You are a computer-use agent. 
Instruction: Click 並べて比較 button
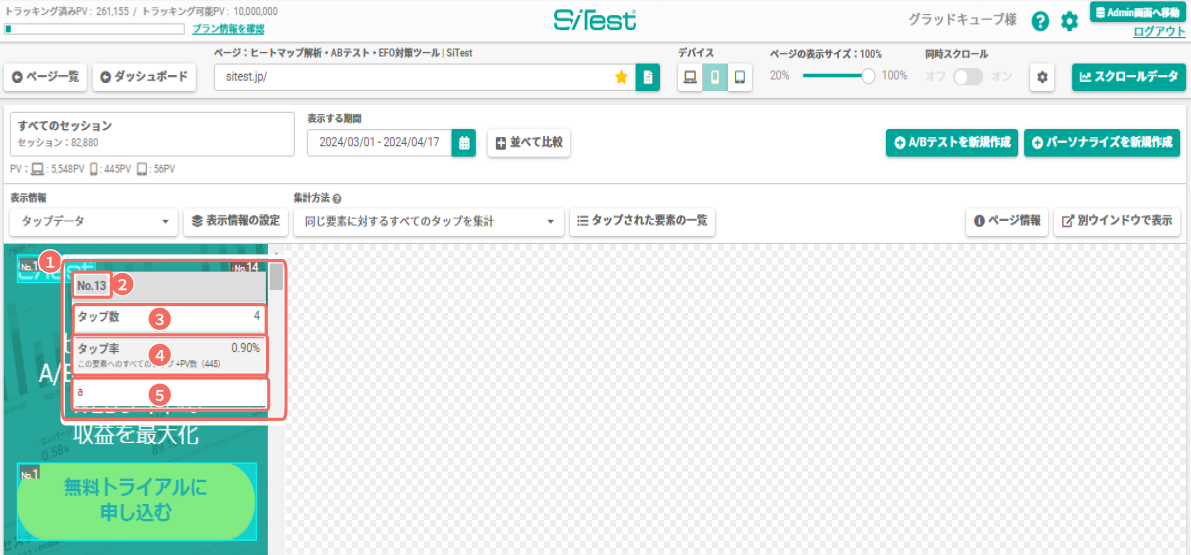[x=529, y=143]
